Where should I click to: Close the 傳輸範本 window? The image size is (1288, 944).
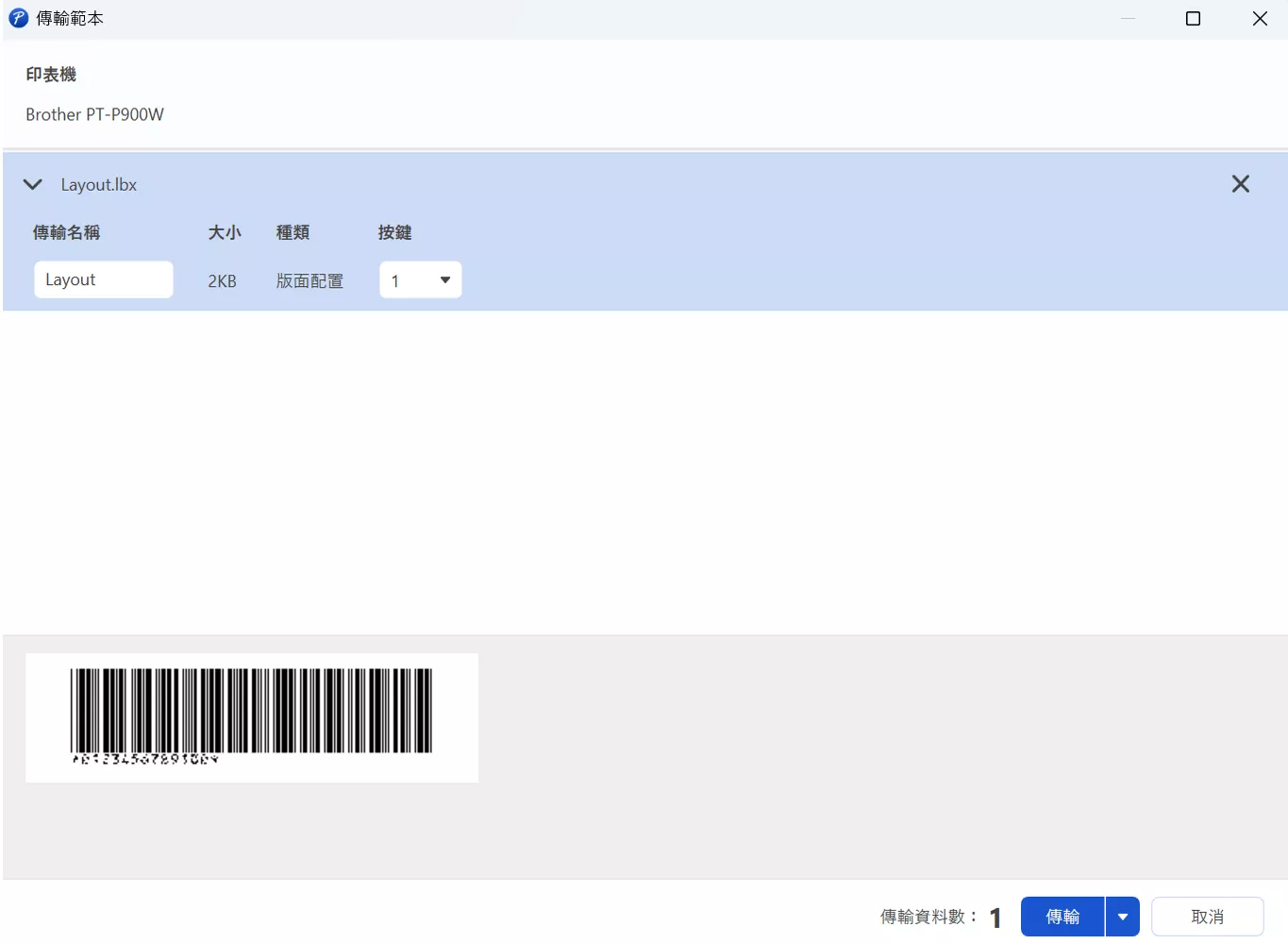1260,19
